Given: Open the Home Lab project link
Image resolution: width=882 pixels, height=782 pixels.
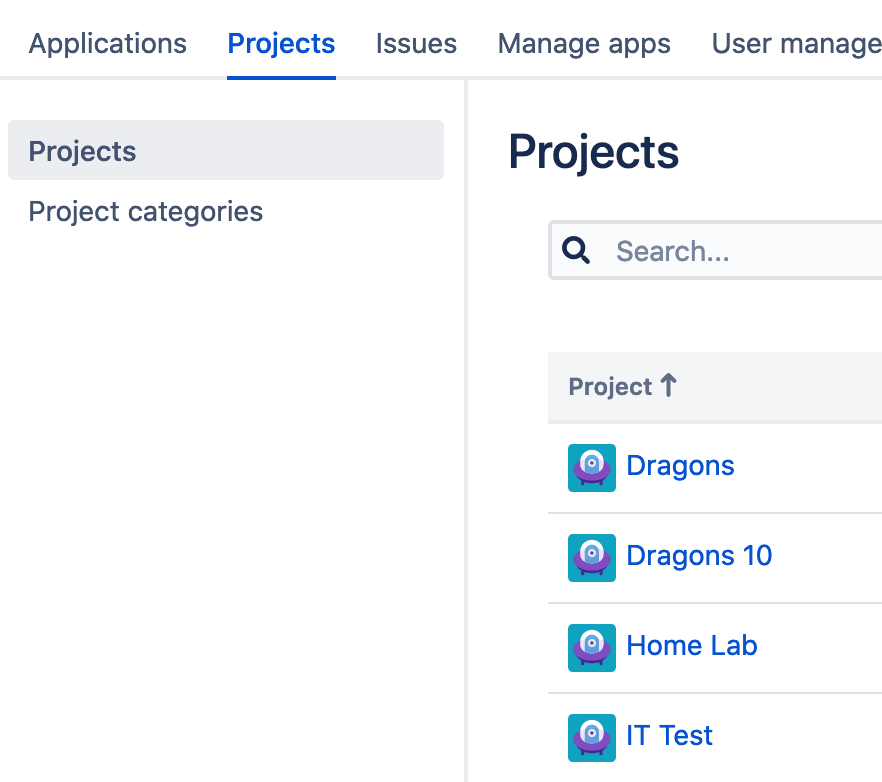Looking at the screenshot, I should click(x=691, y=646).
